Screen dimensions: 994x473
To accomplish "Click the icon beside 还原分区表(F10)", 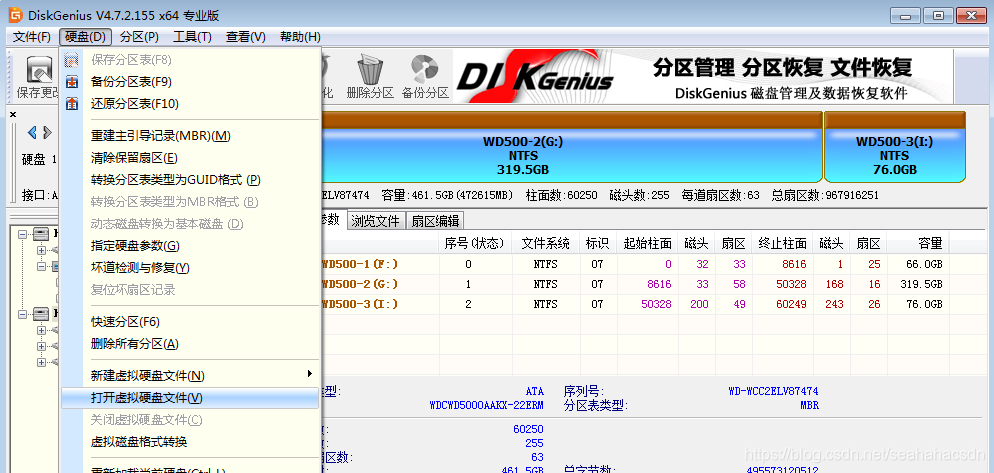I will [x=72, y=103].
